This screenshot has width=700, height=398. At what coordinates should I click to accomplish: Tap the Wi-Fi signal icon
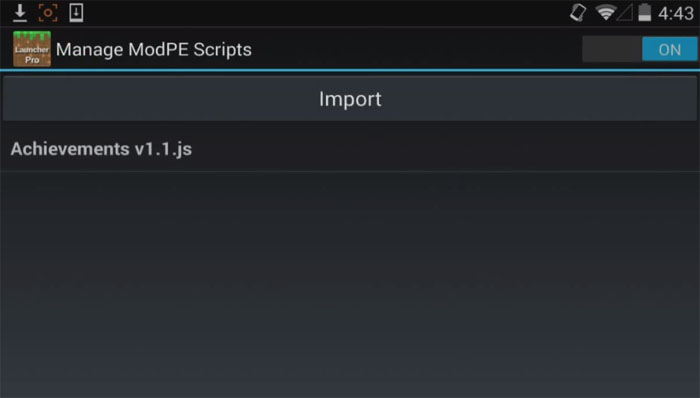point(605,12)
